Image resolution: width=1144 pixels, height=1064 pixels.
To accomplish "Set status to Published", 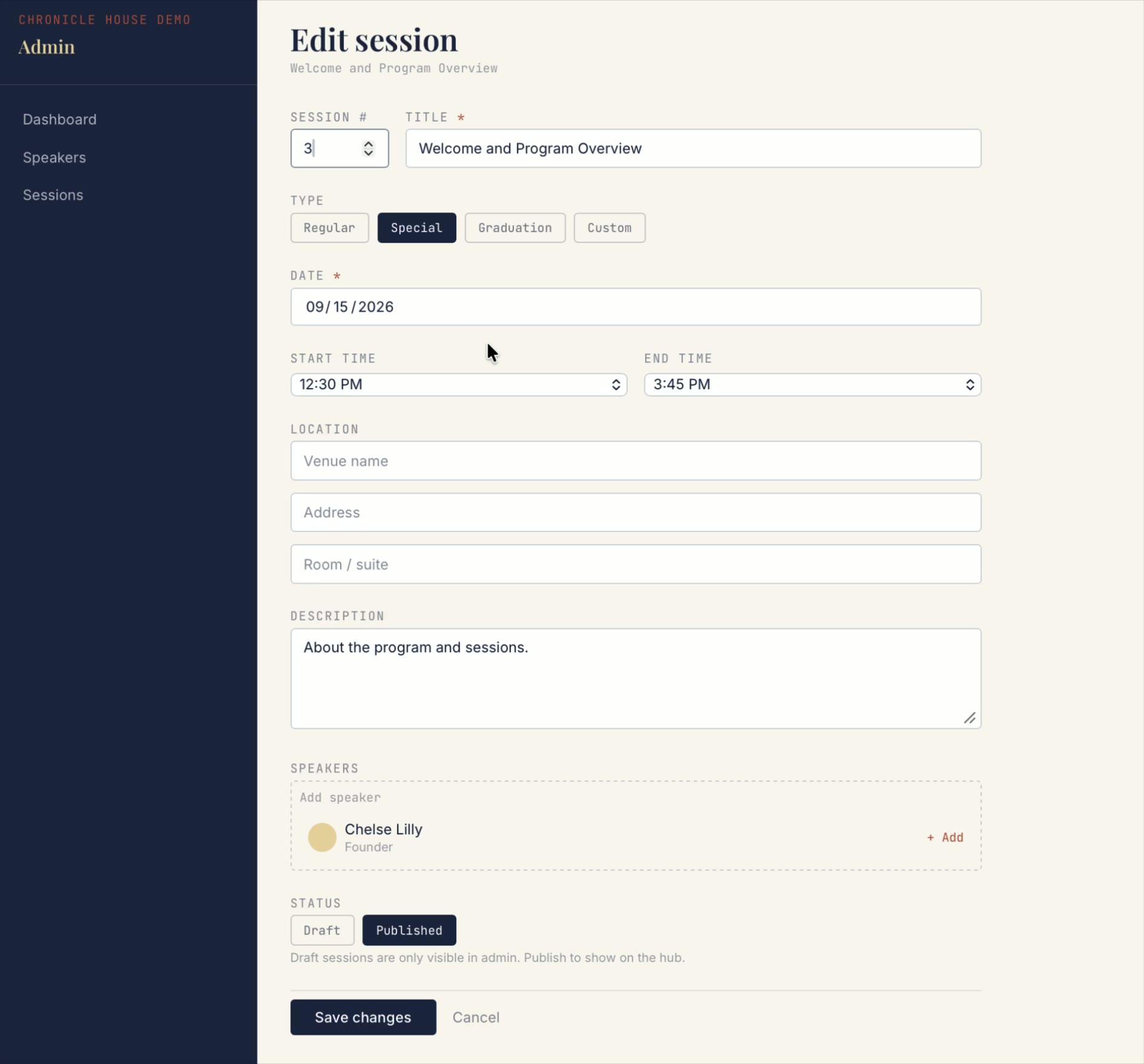I will [409, 930].
